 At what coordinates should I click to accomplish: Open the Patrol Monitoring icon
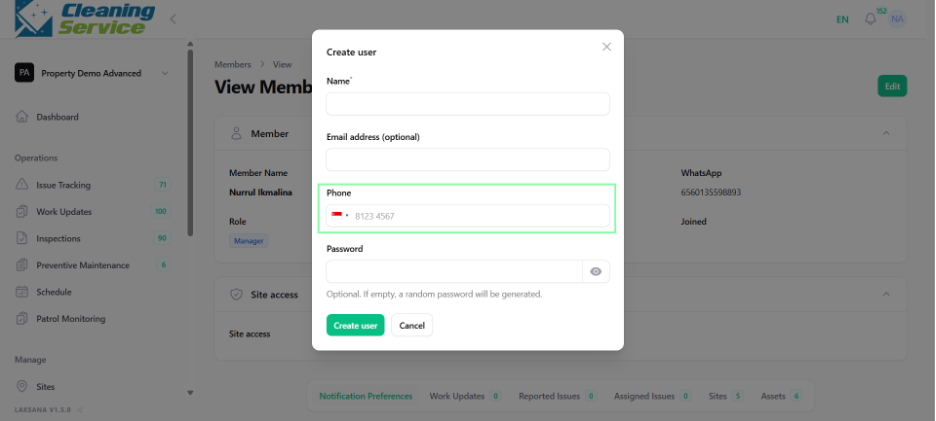(21, 319)
